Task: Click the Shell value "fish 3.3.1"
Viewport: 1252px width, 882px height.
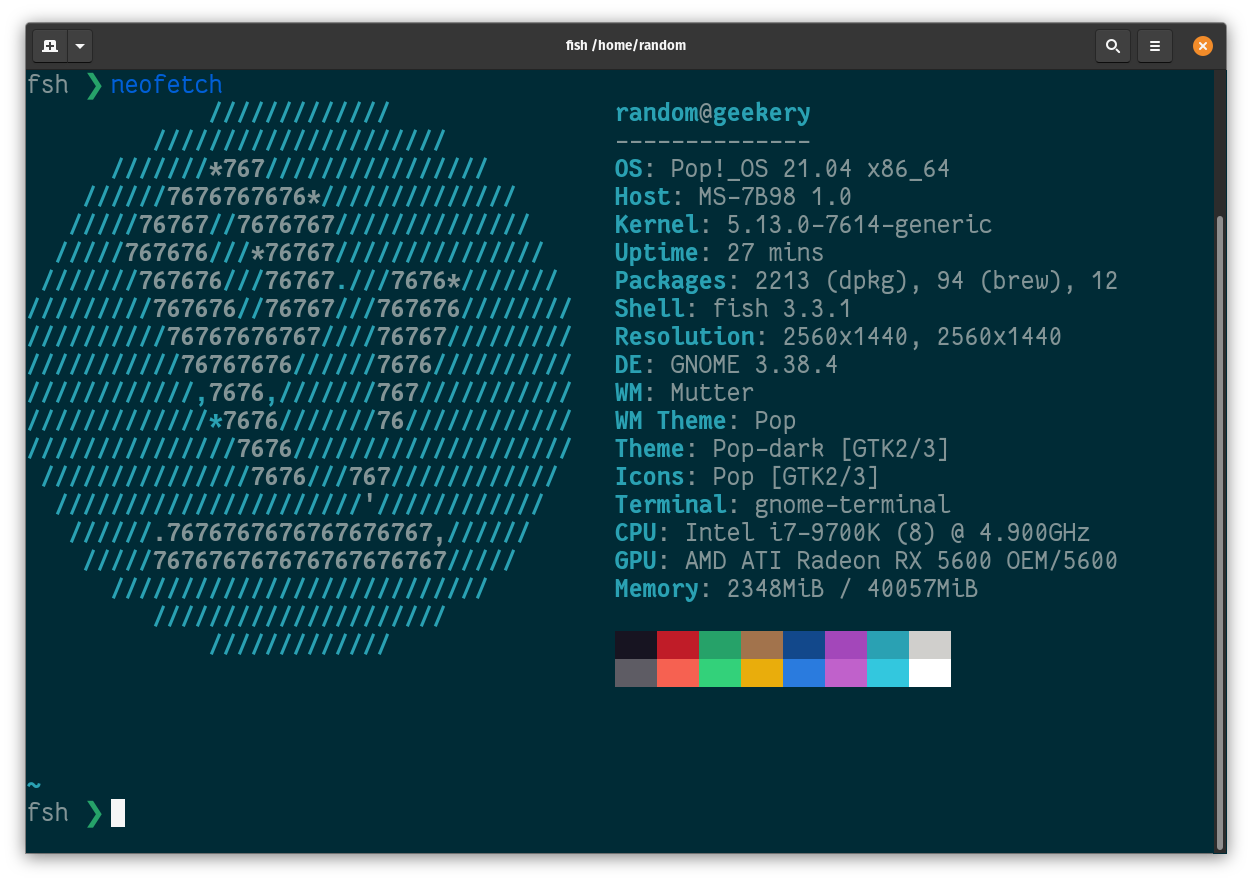Action: [782, 309]
